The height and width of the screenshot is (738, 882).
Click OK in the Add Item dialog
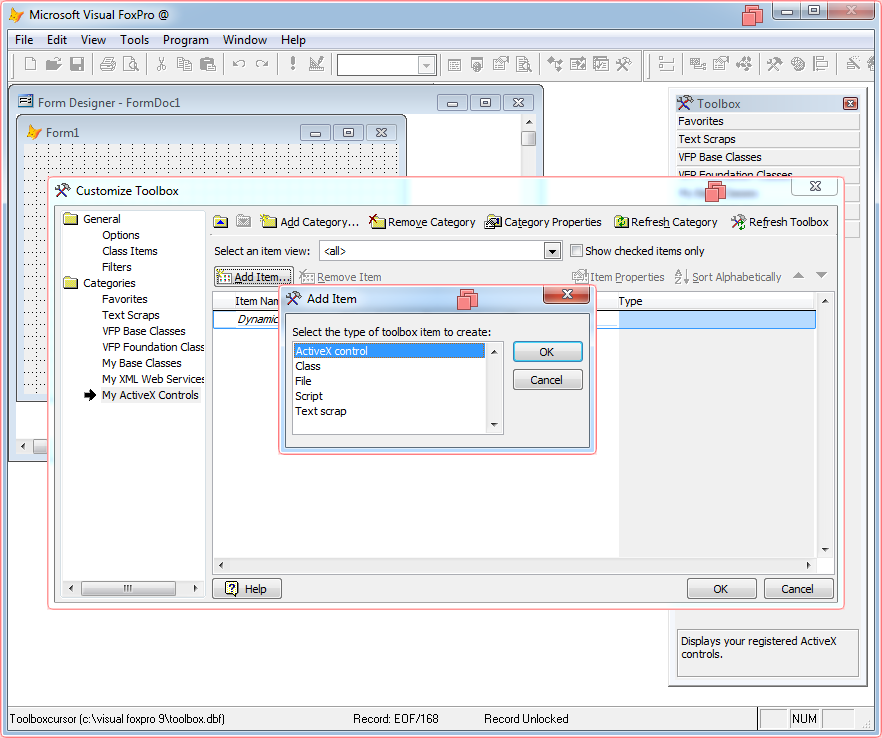(547, 352)
